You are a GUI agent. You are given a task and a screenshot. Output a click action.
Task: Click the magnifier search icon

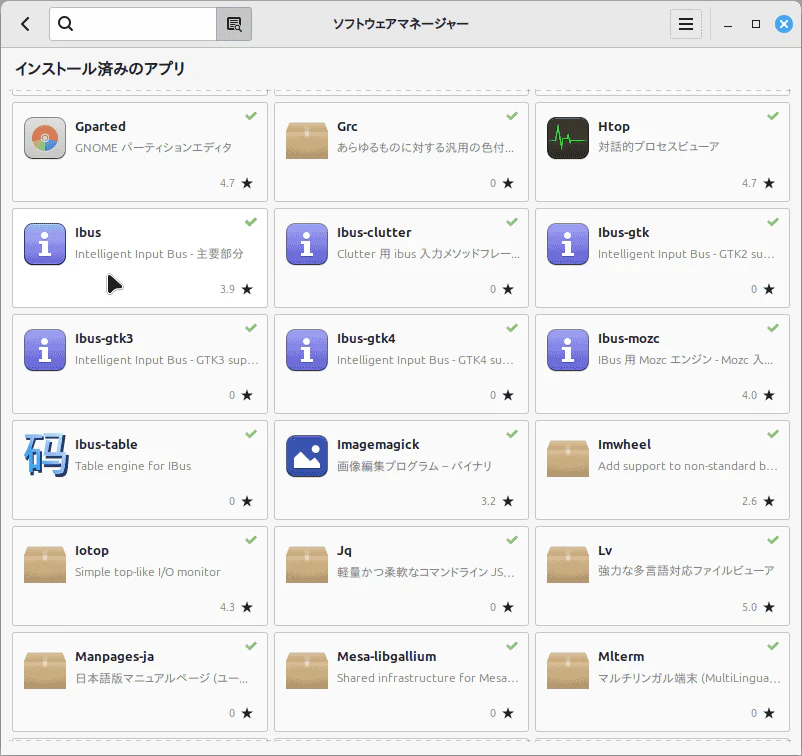coord(65,24)
